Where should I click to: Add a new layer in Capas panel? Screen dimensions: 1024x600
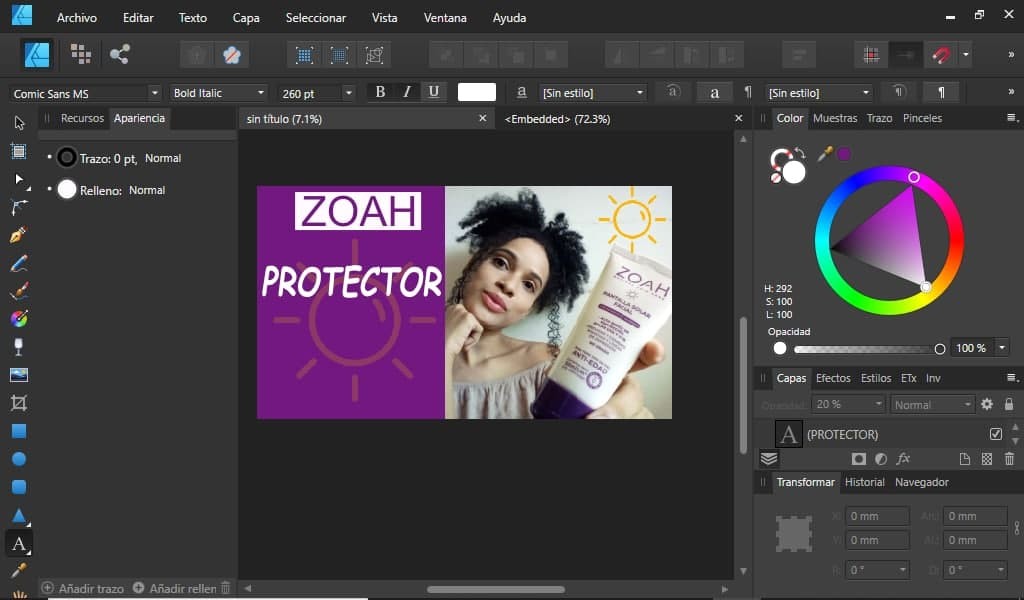(965, 459)
